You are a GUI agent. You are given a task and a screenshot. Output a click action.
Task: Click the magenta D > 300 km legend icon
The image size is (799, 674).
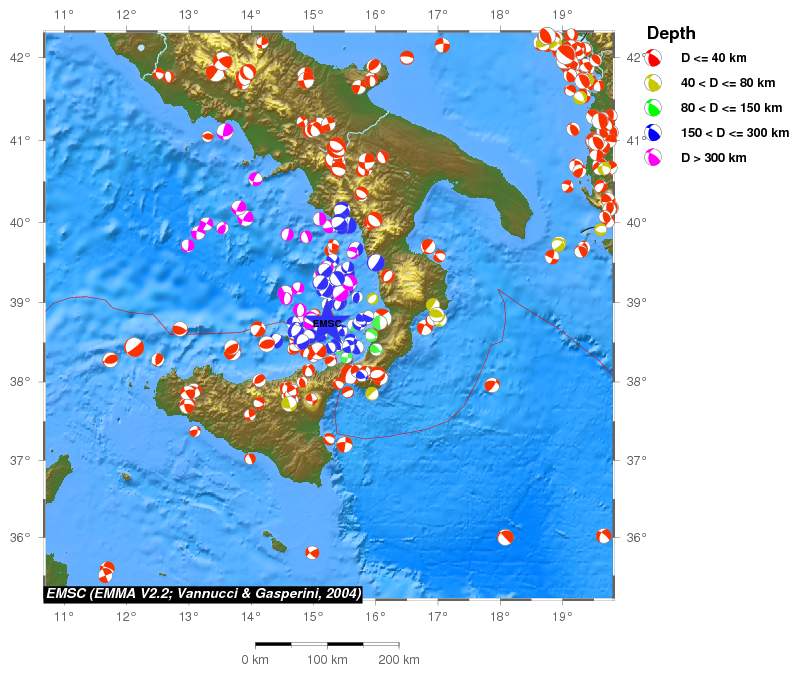[x=654, y=158]
